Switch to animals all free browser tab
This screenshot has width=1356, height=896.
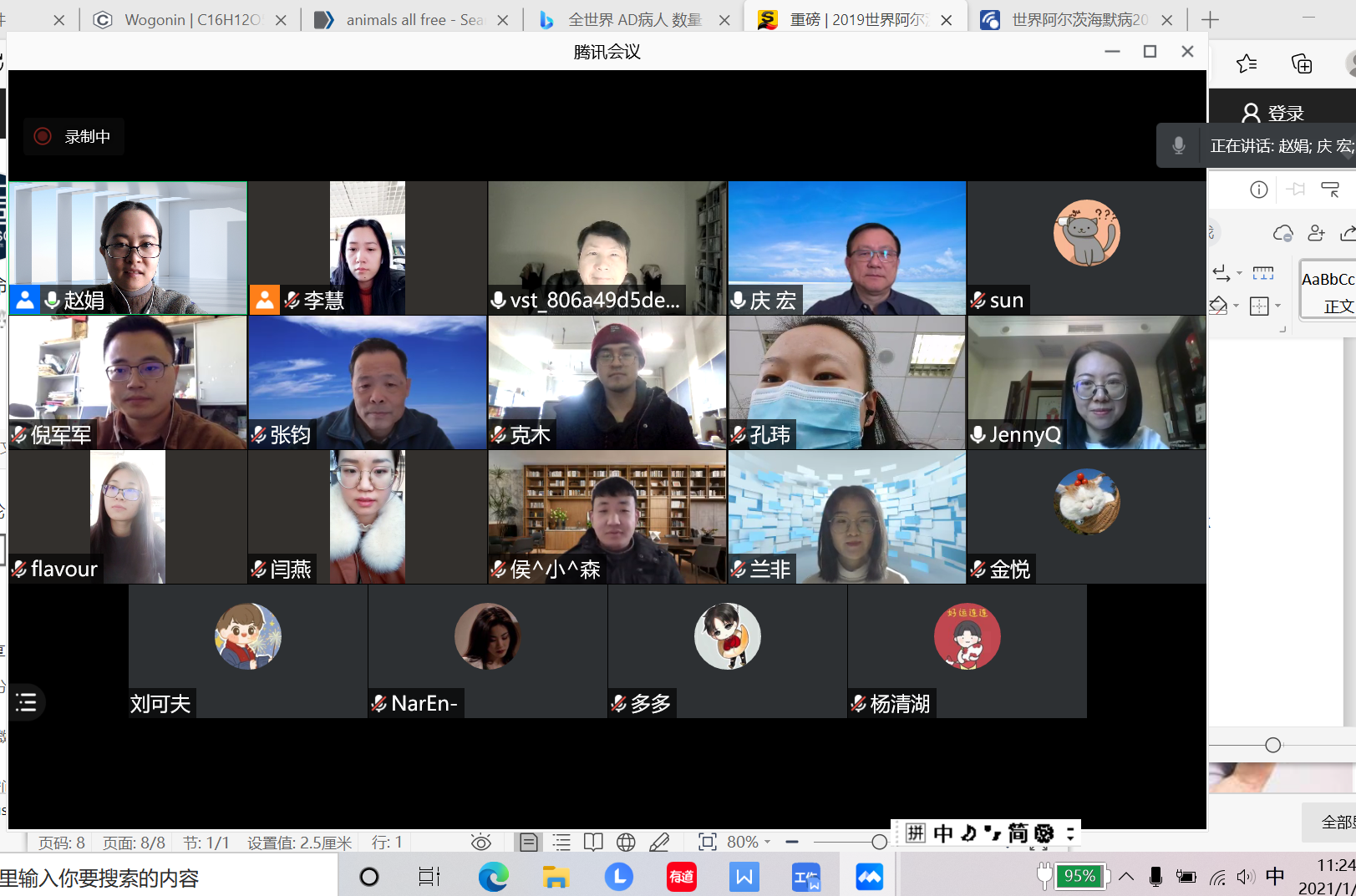point(411,20)
